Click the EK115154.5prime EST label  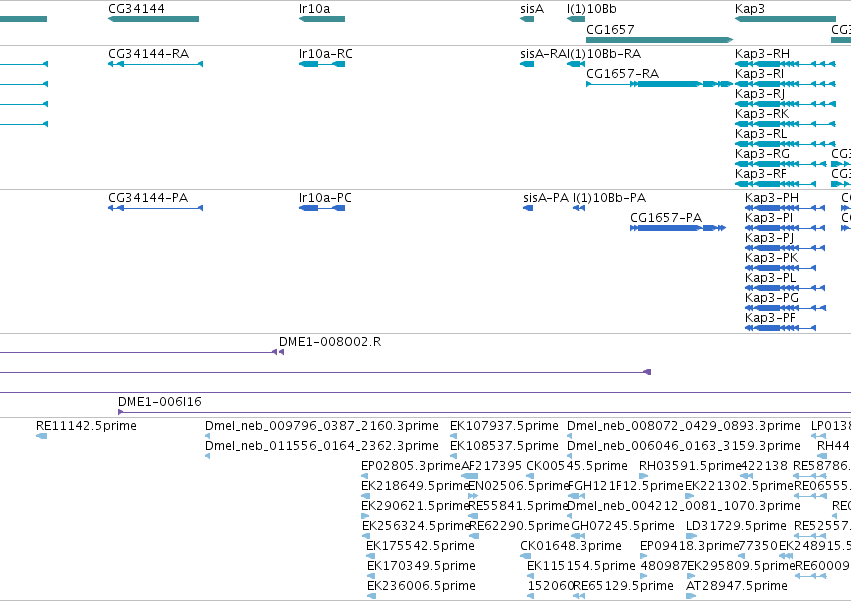pyautogui.click(x=581, y=566)
